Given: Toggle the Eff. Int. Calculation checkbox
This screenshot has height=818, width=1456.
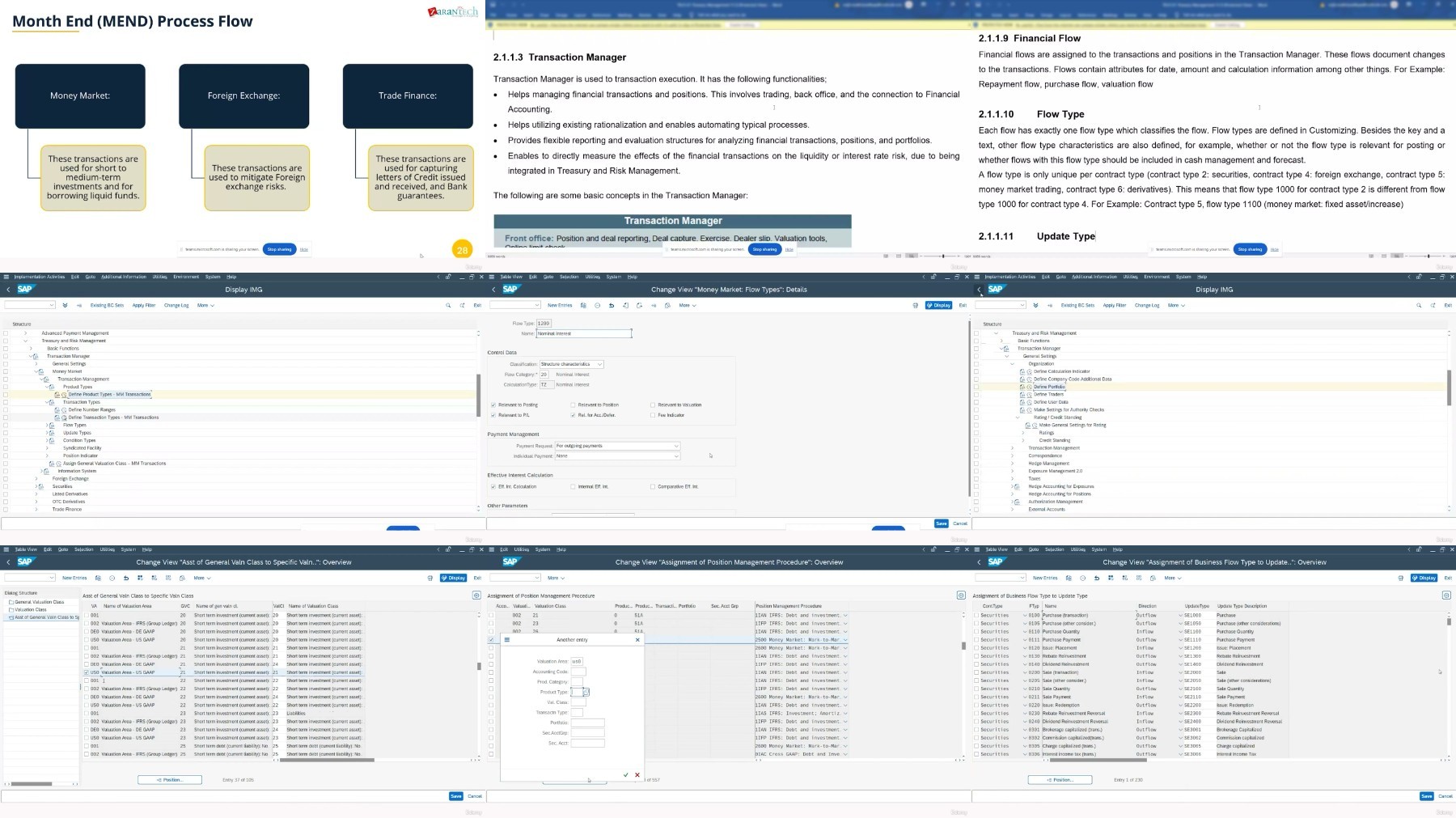Looking at the screenshot, I should tap(493, 486).
